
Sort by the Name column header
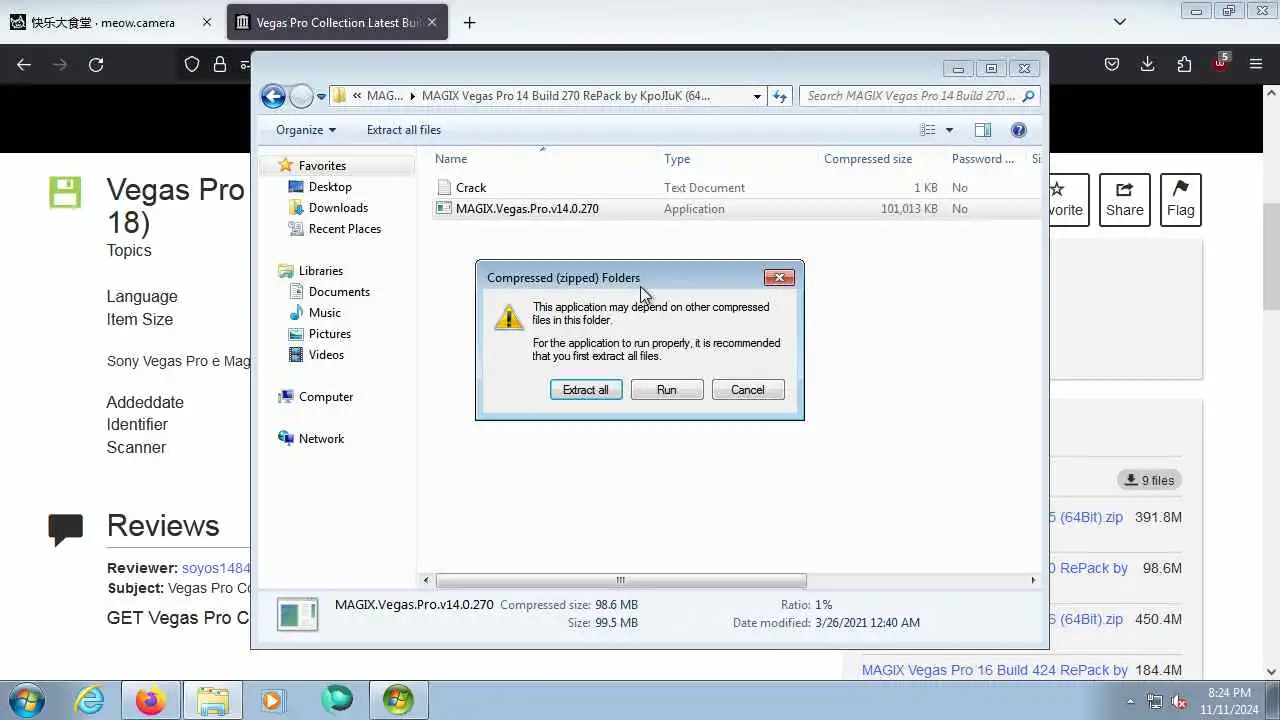451,159
